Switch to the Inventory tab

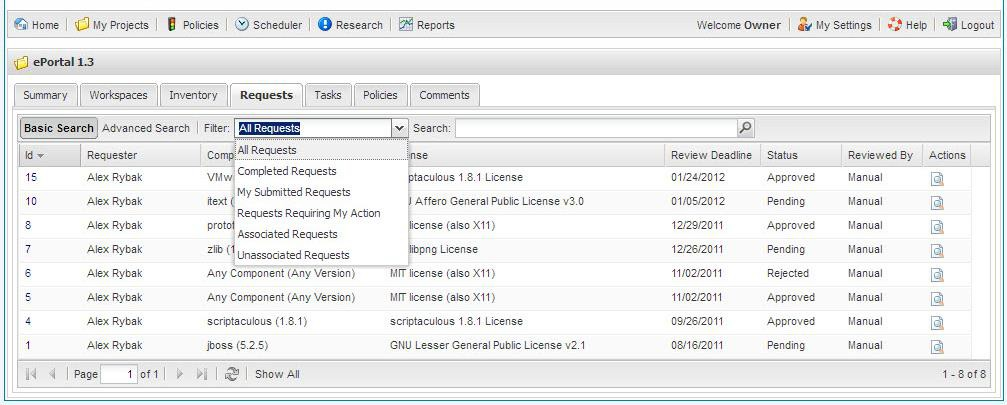click(193, 95)
